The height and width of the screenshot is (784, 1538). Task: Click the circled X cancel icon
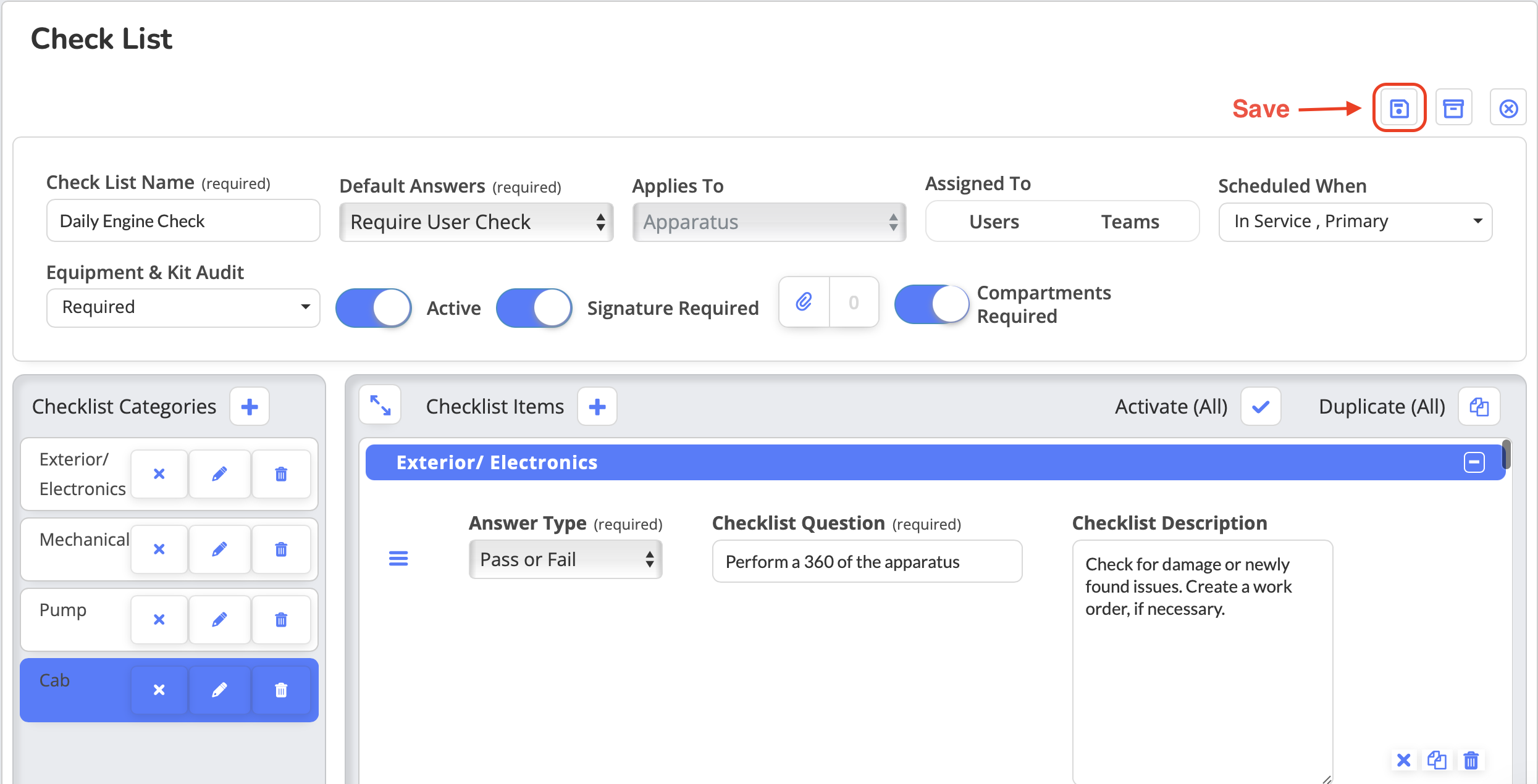(x=1508, y=109)
